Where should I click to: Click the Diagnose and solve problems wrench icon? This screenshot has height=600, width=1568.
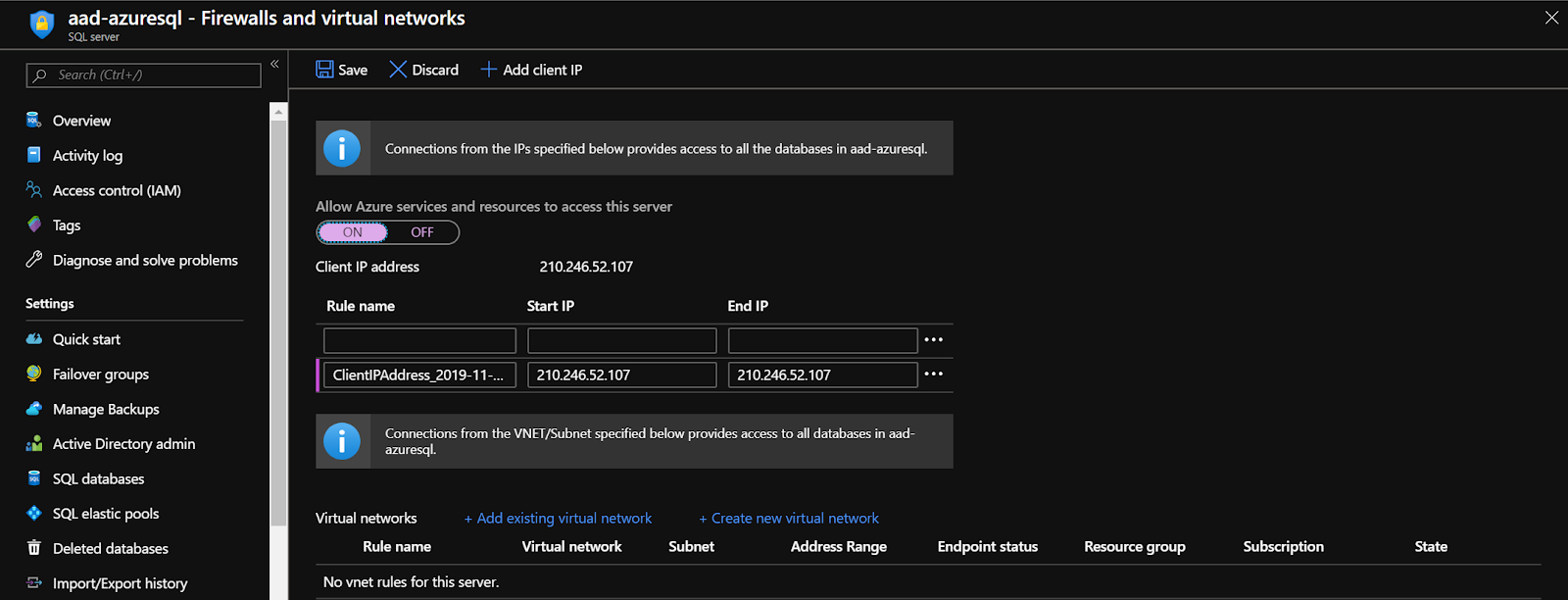click(34, 260)
